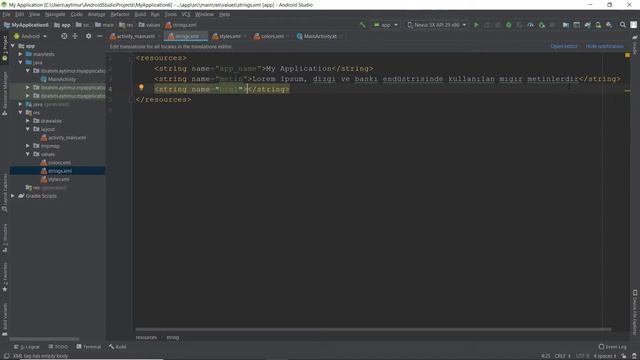Open Android project view dropdown

30,36
